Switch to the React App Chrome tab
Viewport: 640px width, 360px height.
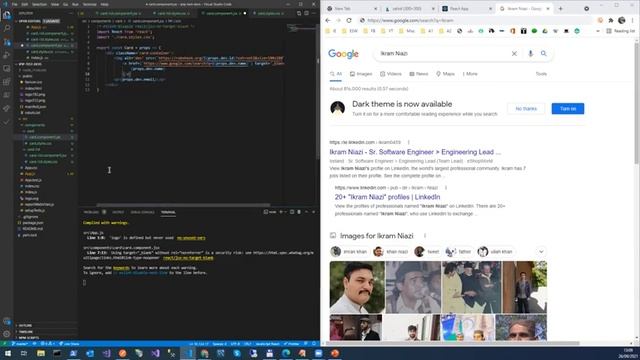click(466, 8)
